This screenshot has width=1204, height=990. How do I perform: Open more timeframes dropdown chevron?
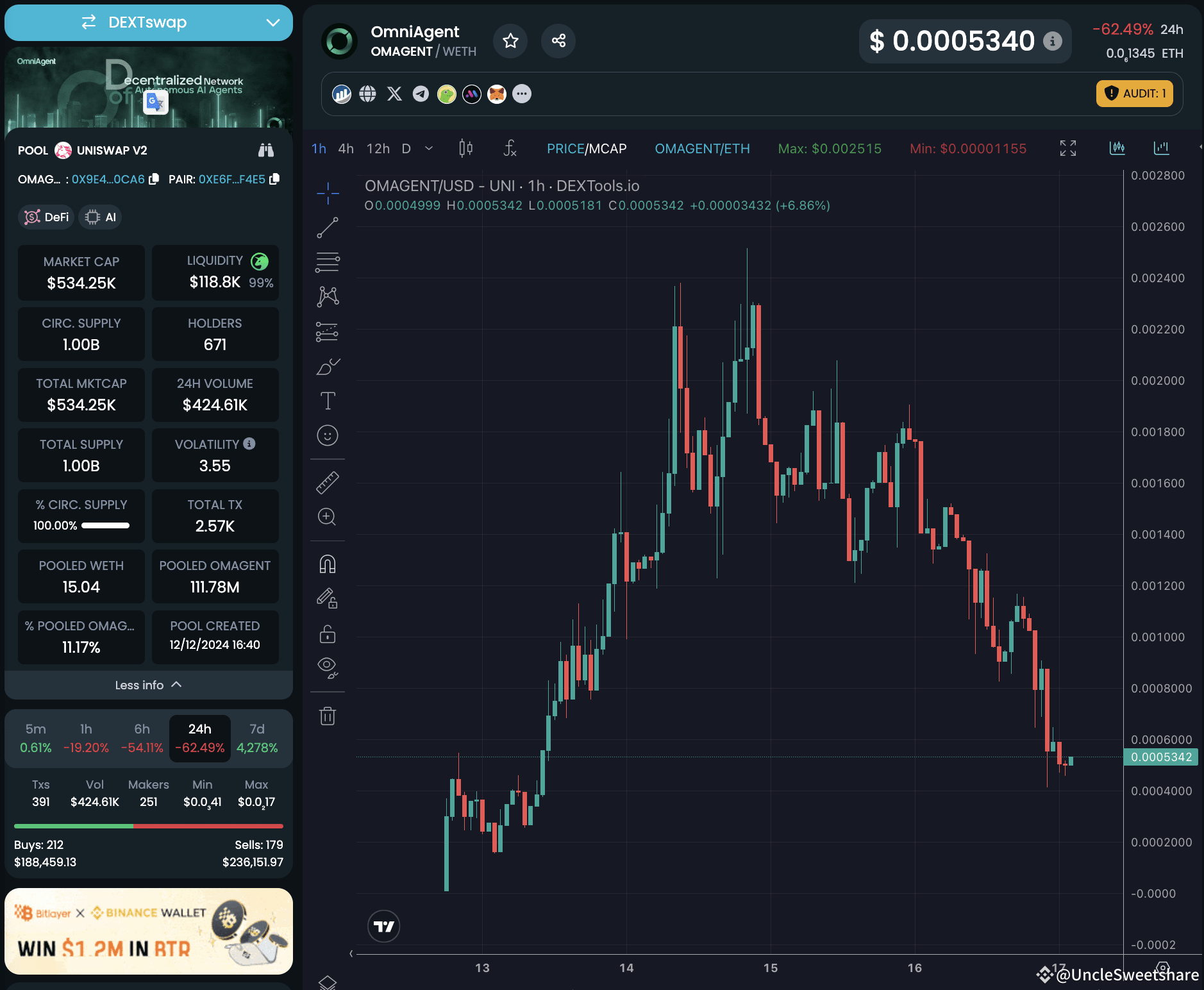click(x=429, y=149)
